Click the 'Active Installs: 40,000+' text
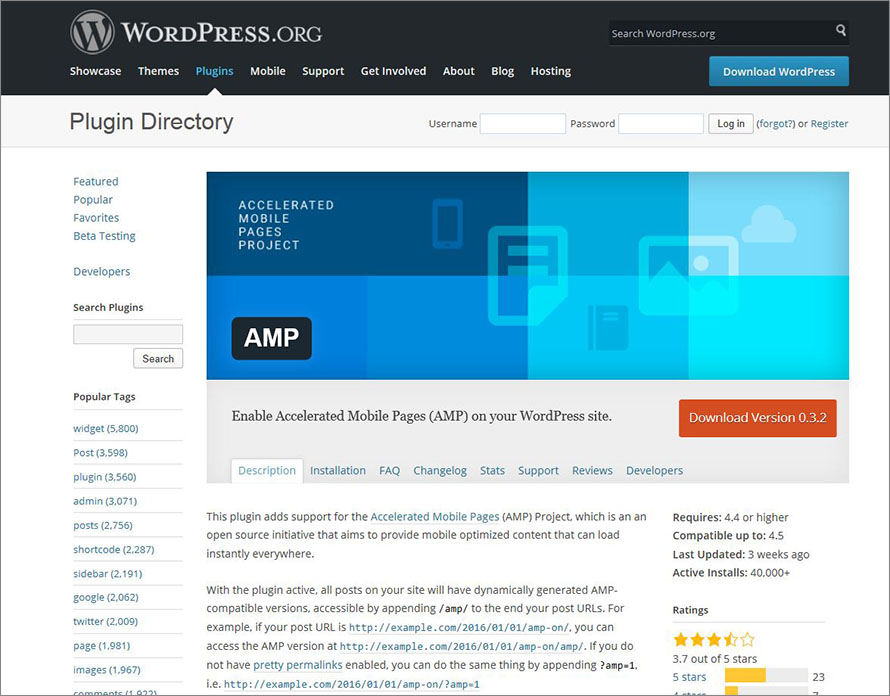 point(731,573)
